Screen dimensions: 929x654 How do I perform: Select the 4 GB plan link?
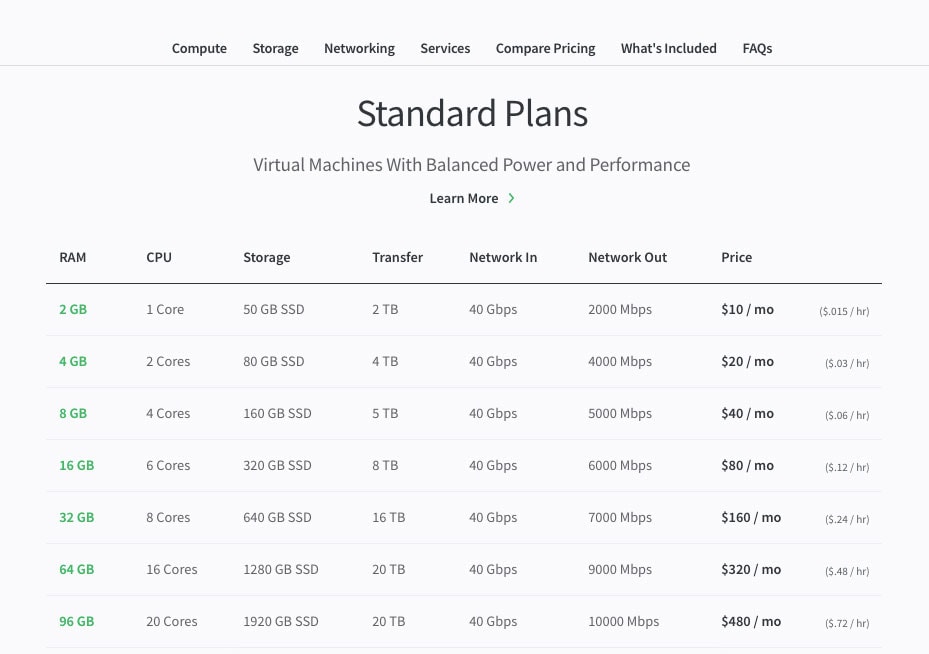(x=73, y=361)
